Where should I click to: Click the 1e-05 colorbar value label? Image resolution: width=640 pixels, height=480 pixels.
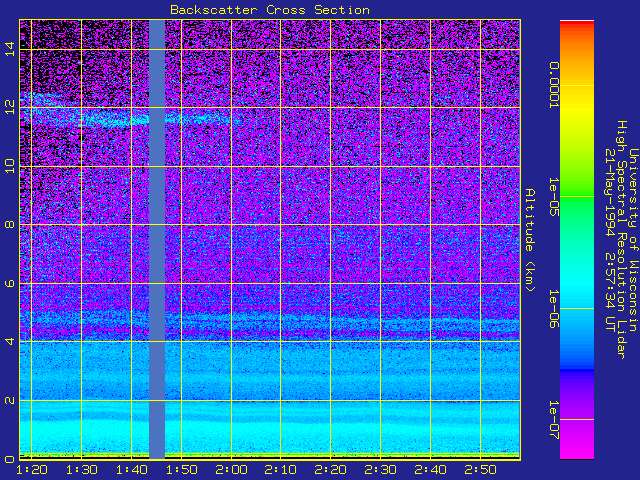(x=553, y=197)
